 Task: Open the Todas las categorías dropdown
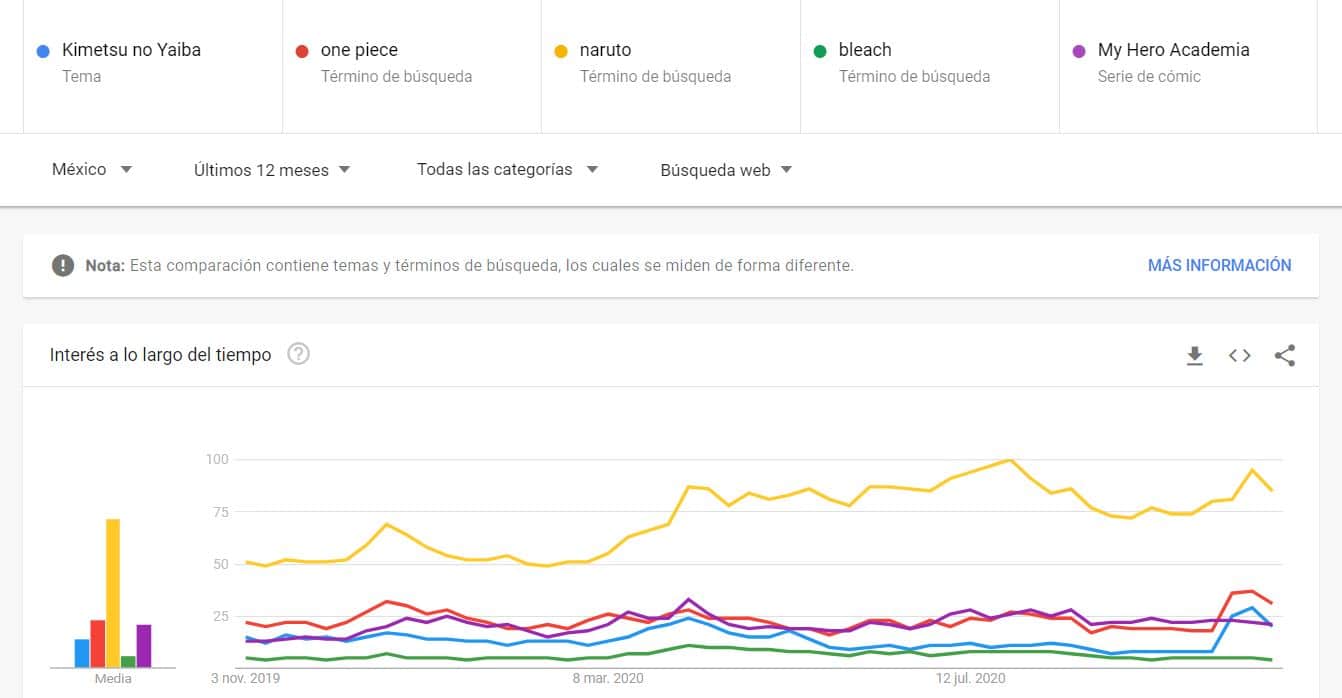coord(507,170)
